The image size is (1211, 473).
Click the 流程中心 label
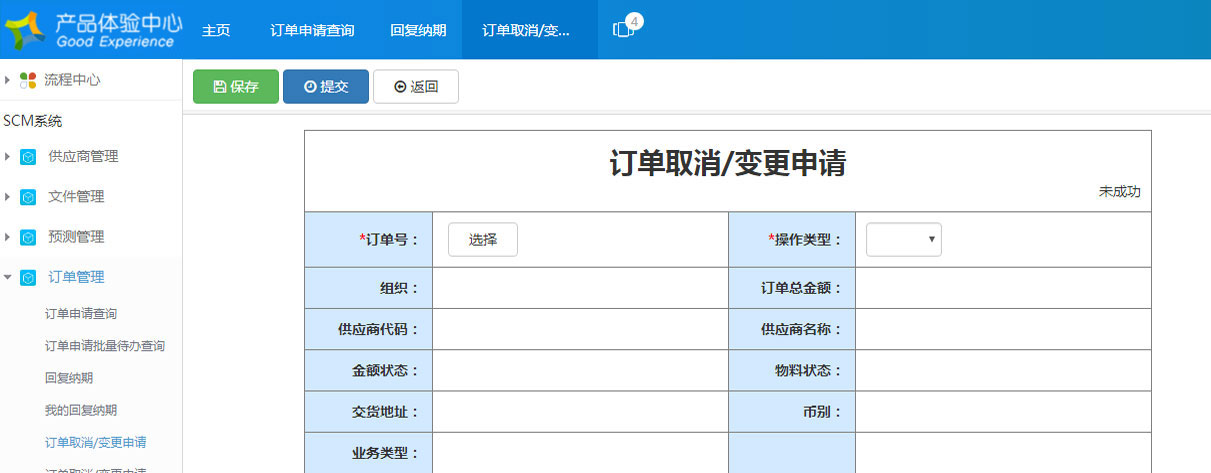[72, 80]
